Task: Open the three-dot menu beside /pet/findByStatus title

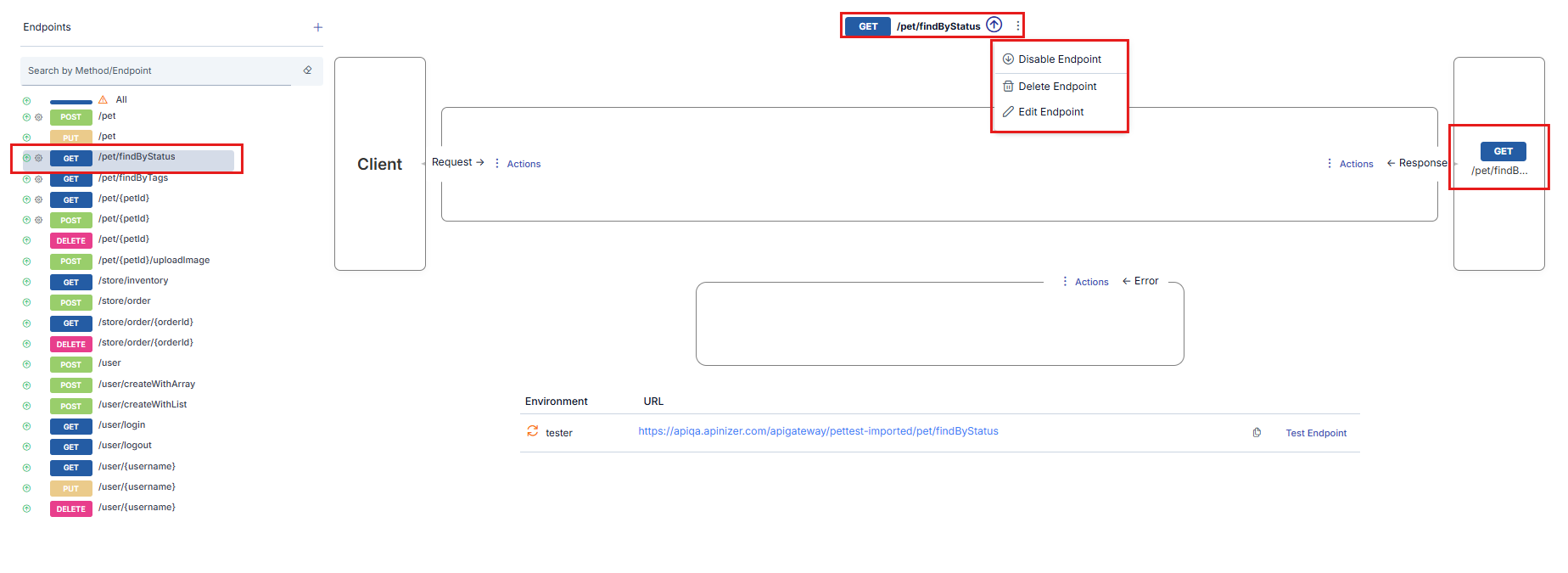Action: point(1017,25)
